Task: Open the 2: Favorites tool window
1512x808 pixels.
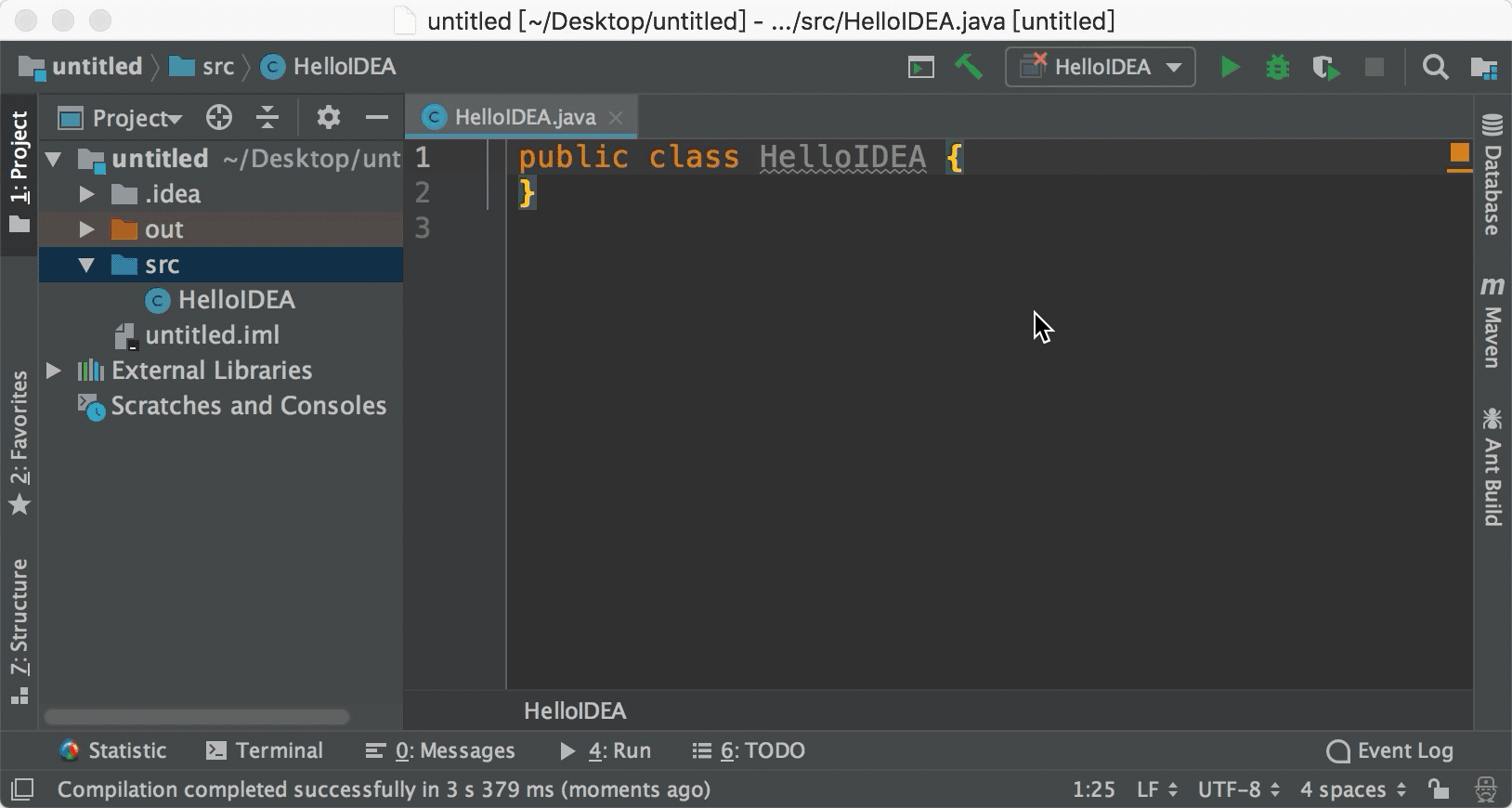Action: tap(20, 442)
